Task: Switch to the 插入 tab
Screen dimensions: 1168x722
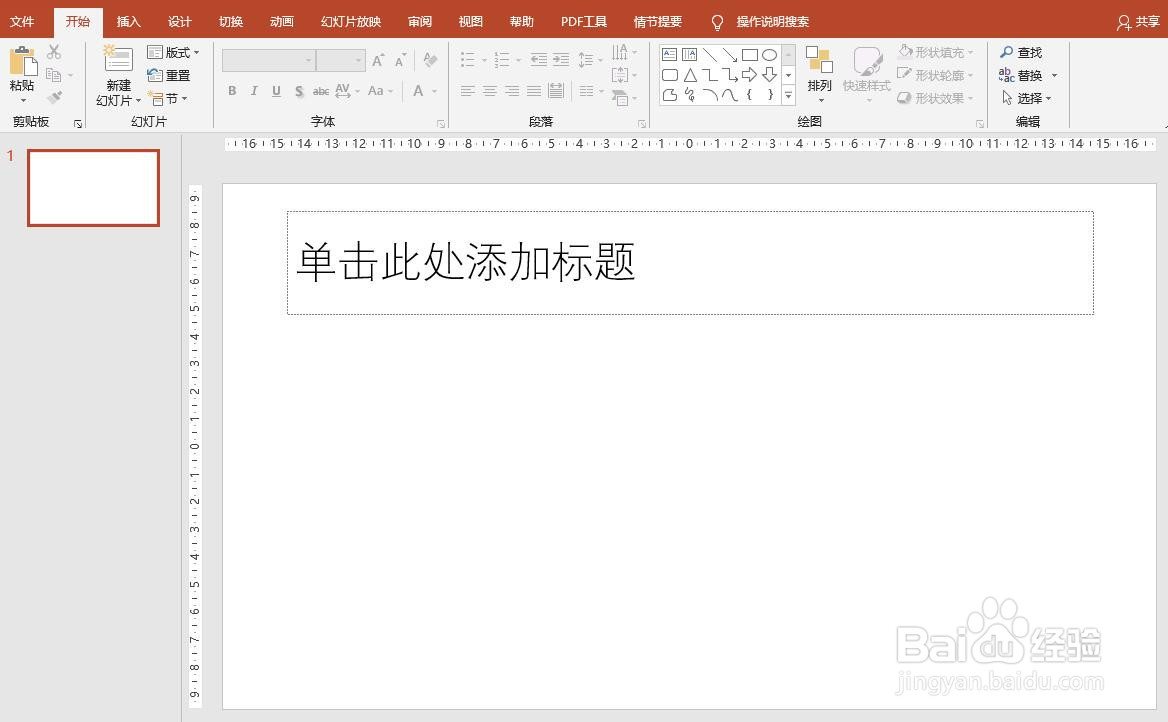Action: click(128, 21)
